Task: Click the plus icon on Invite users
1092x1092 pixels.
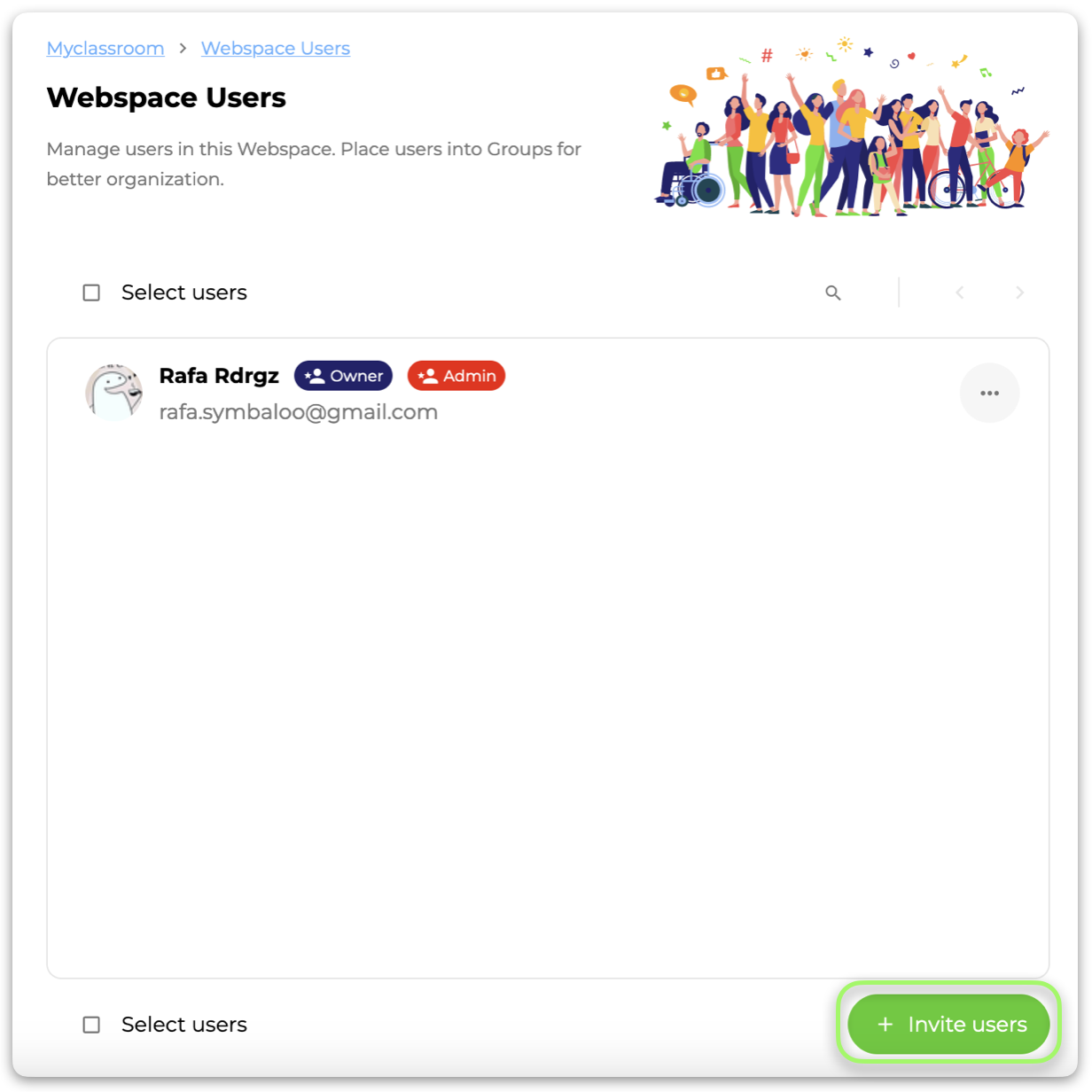Action: pos(885,1025)
